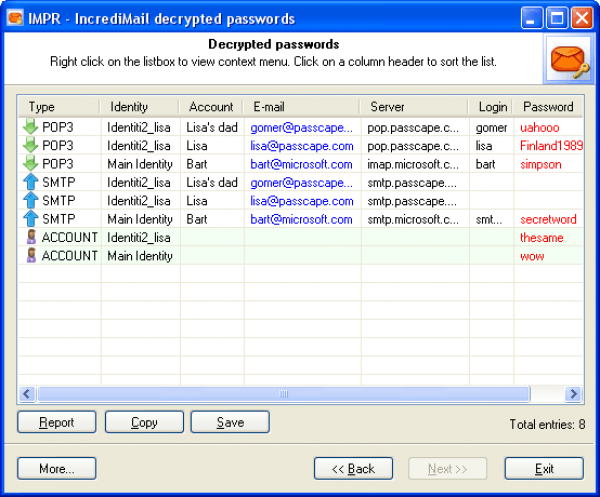Select the lisa@passcape.com POP3 email link
The image size is (600, 497).
[x=301, y=146]
